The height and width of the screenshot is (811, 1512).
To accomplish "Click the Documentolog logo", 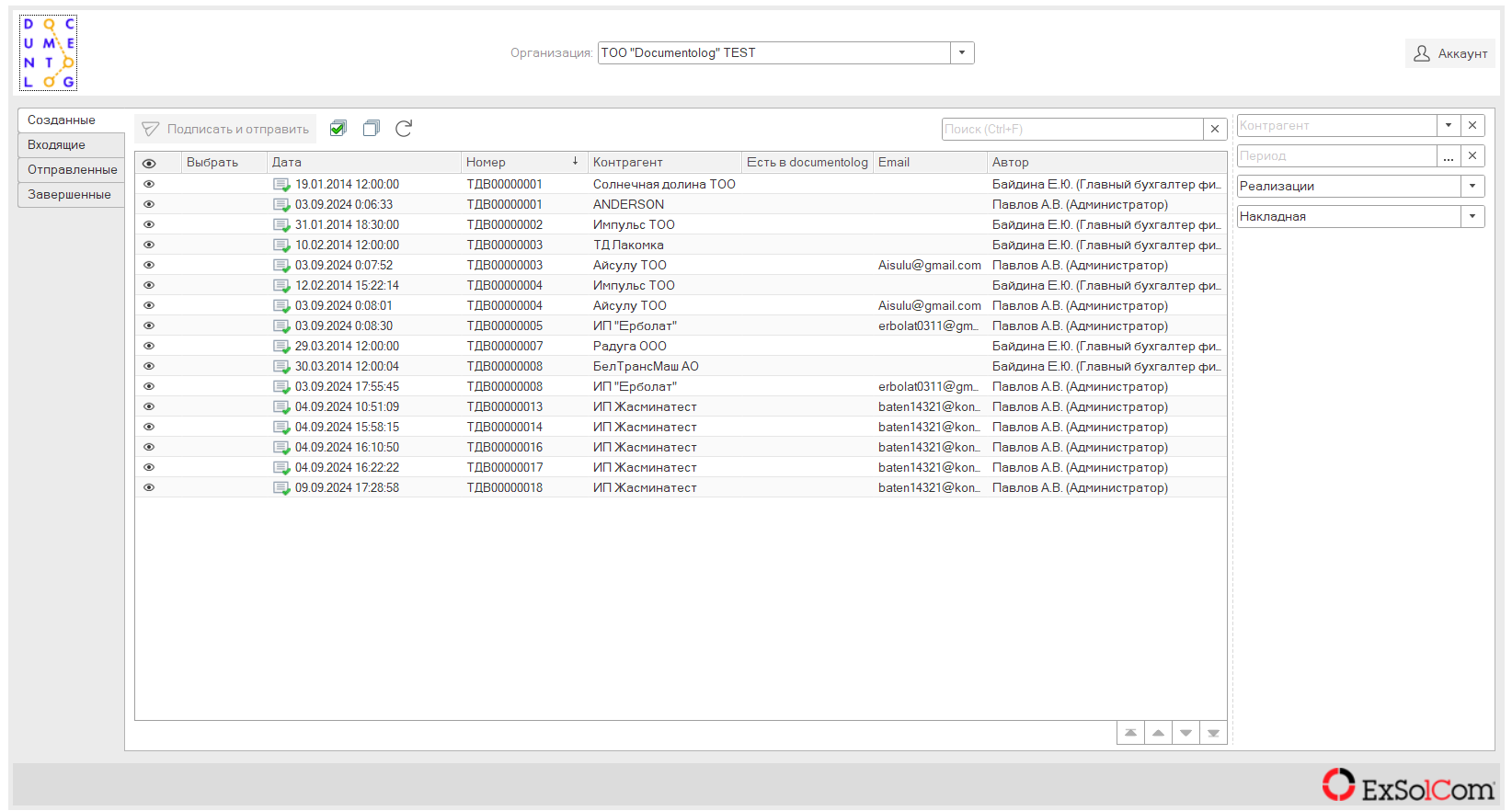I will pyautogui.click(x=48, y=52).
